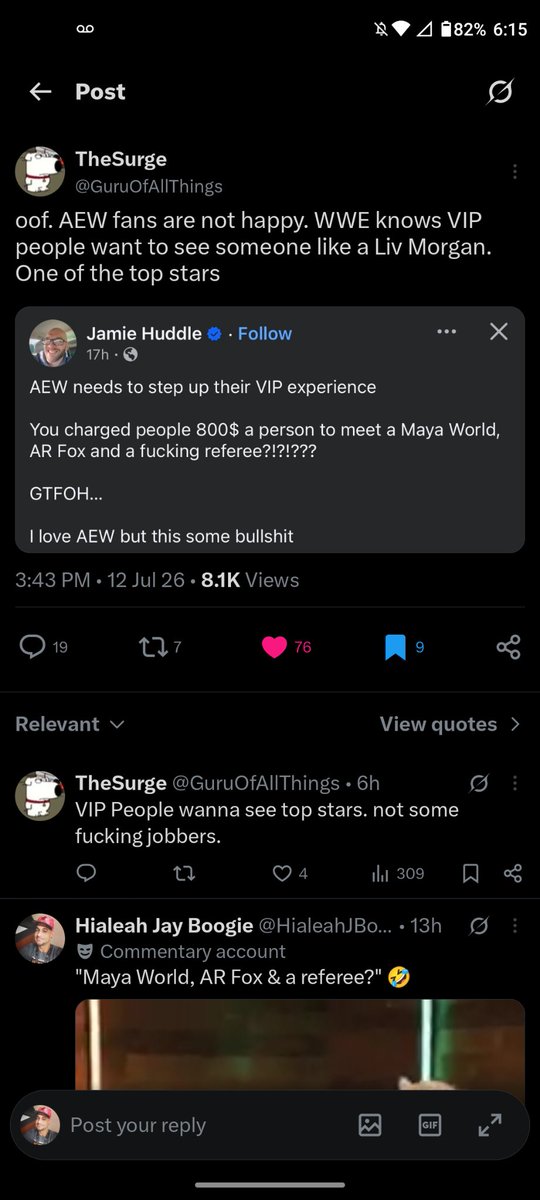Remove the bookmark showing 9

405,647
